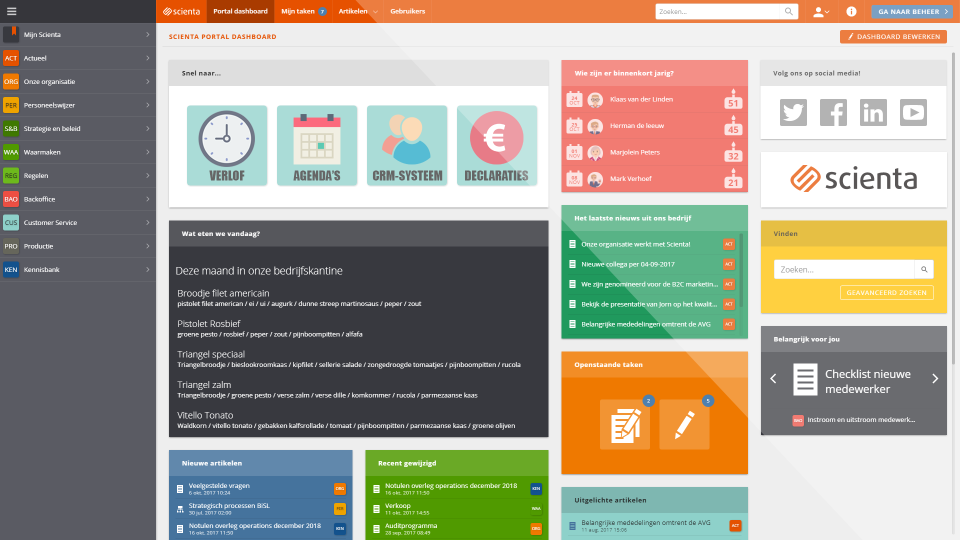
Task: Open the user account dropdown
Action: (x=821, y=11)
